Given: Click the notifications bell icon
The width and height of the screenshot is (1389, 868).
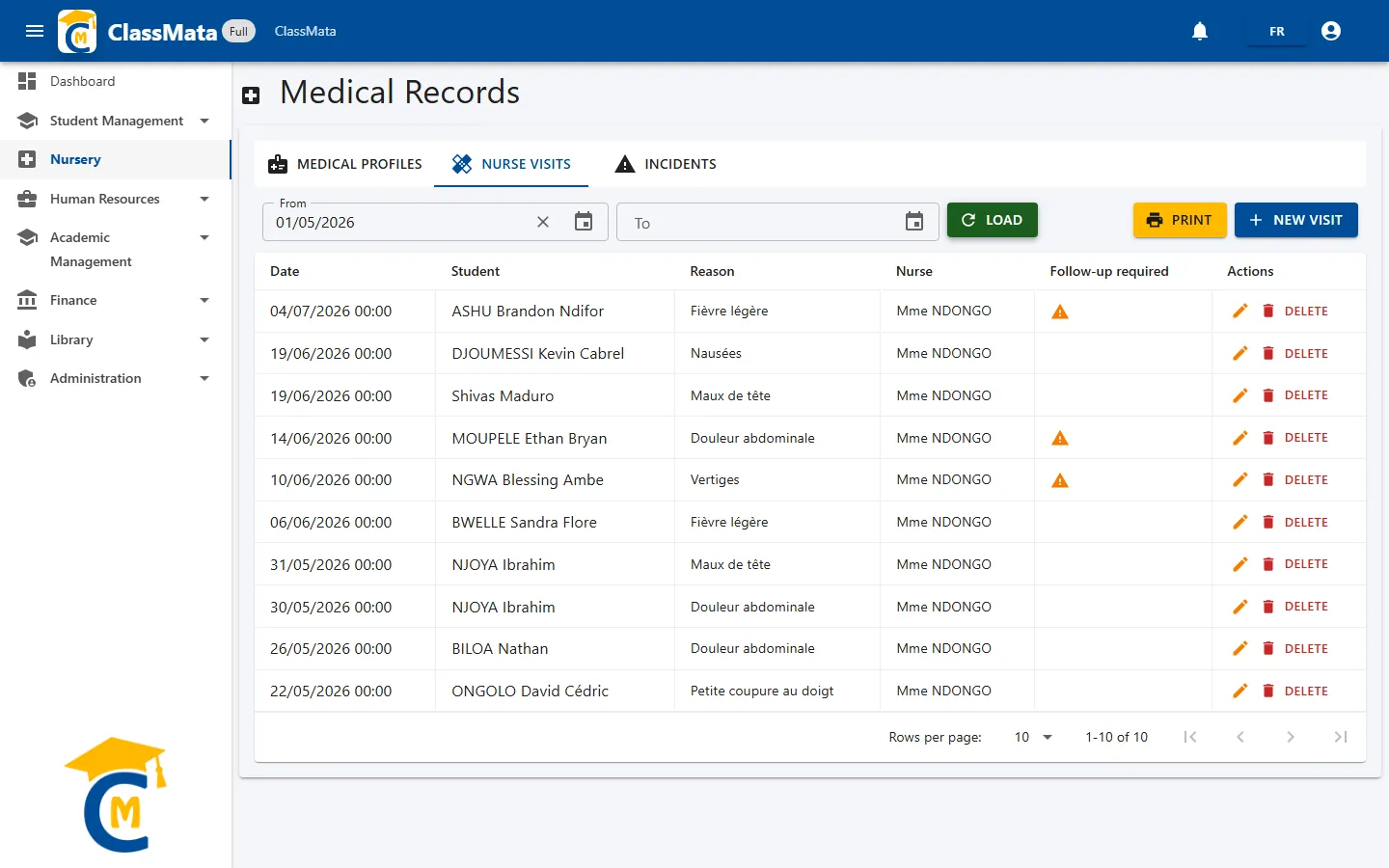Looking at the screenshot, I should [x=1200, y=31].
